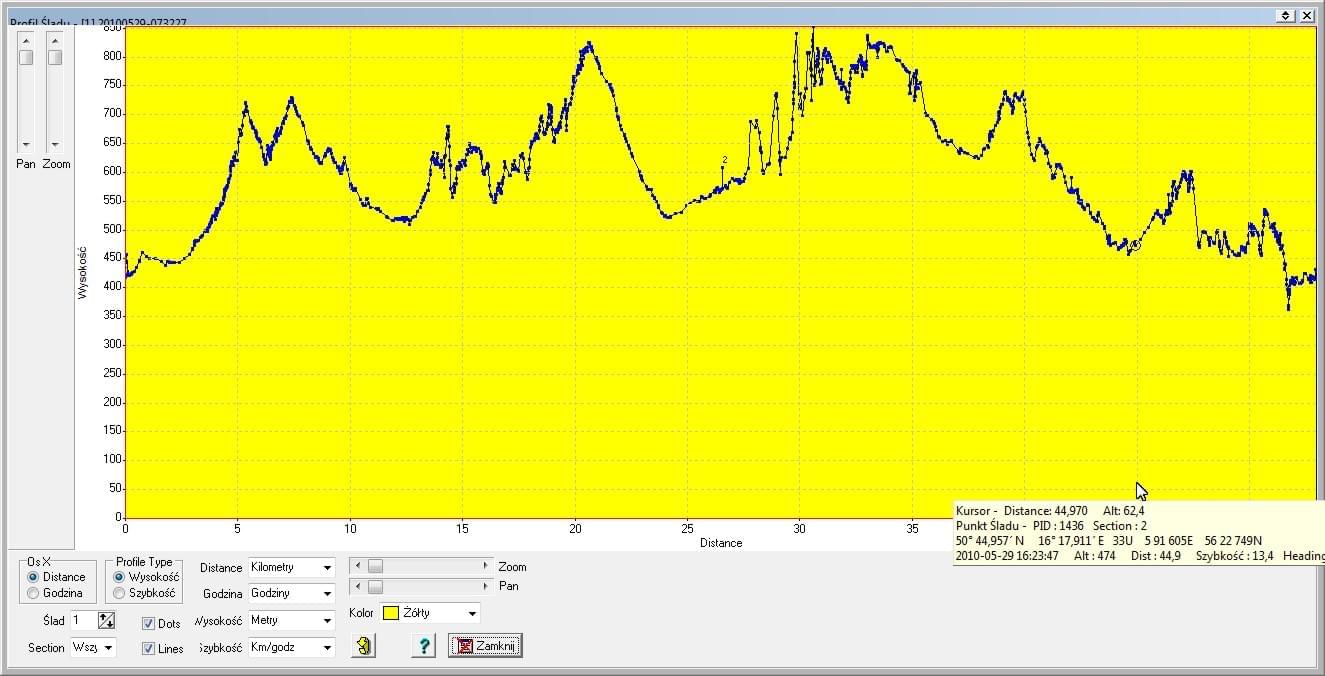The image size is (1325, 676).
Task: Click the print profile icon button
Action: [x=363, y=646]
